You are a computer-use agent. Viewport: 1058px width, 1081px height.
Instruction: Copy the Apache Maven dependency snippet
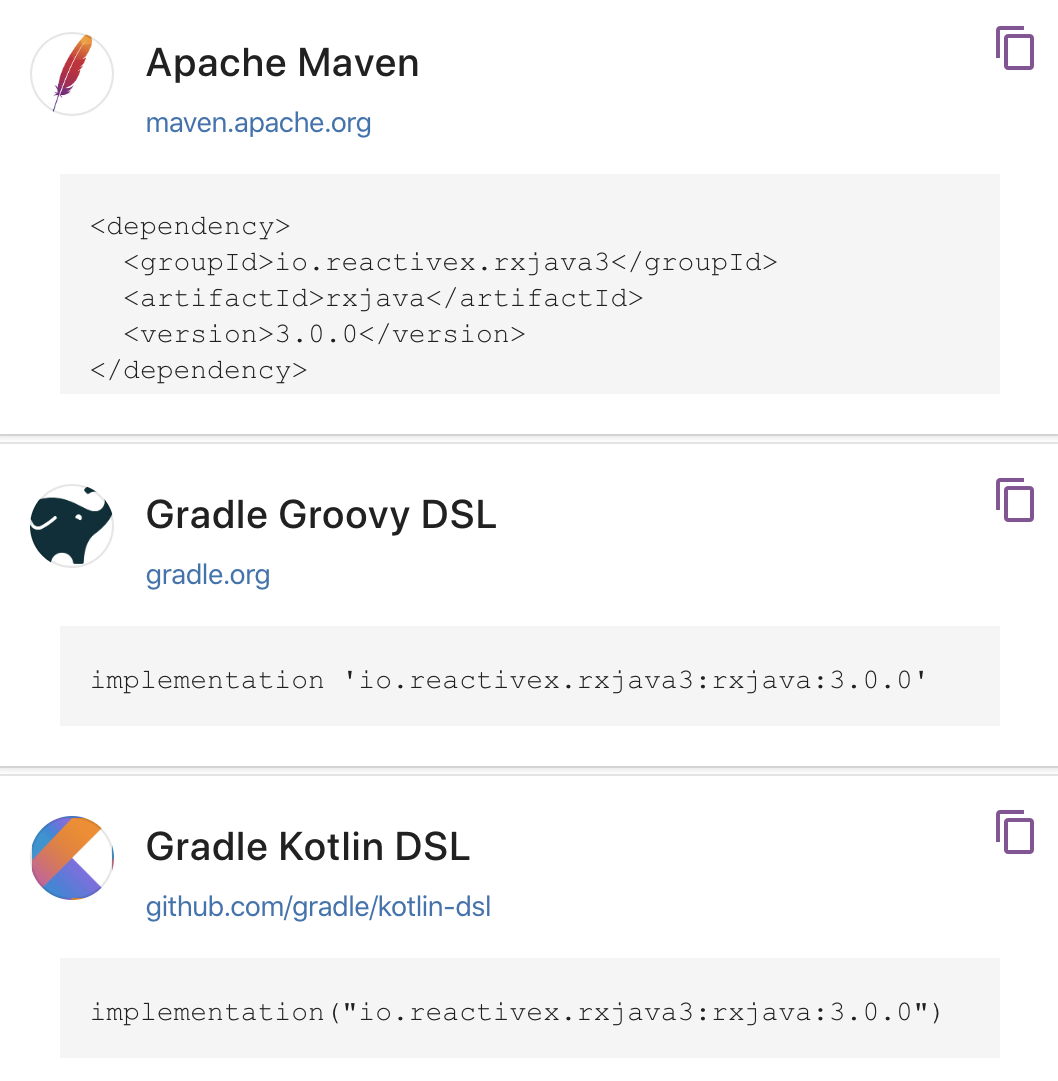[x=1015, y=48]
